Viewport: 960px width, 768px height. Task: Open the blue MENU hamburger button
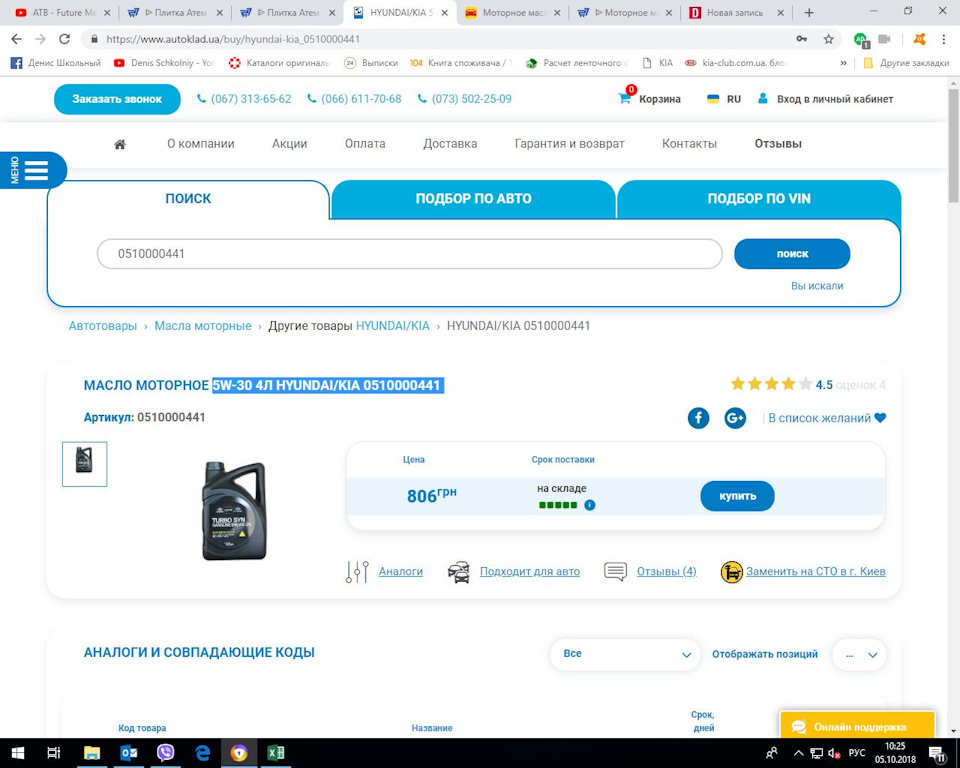tap(33, 170)
